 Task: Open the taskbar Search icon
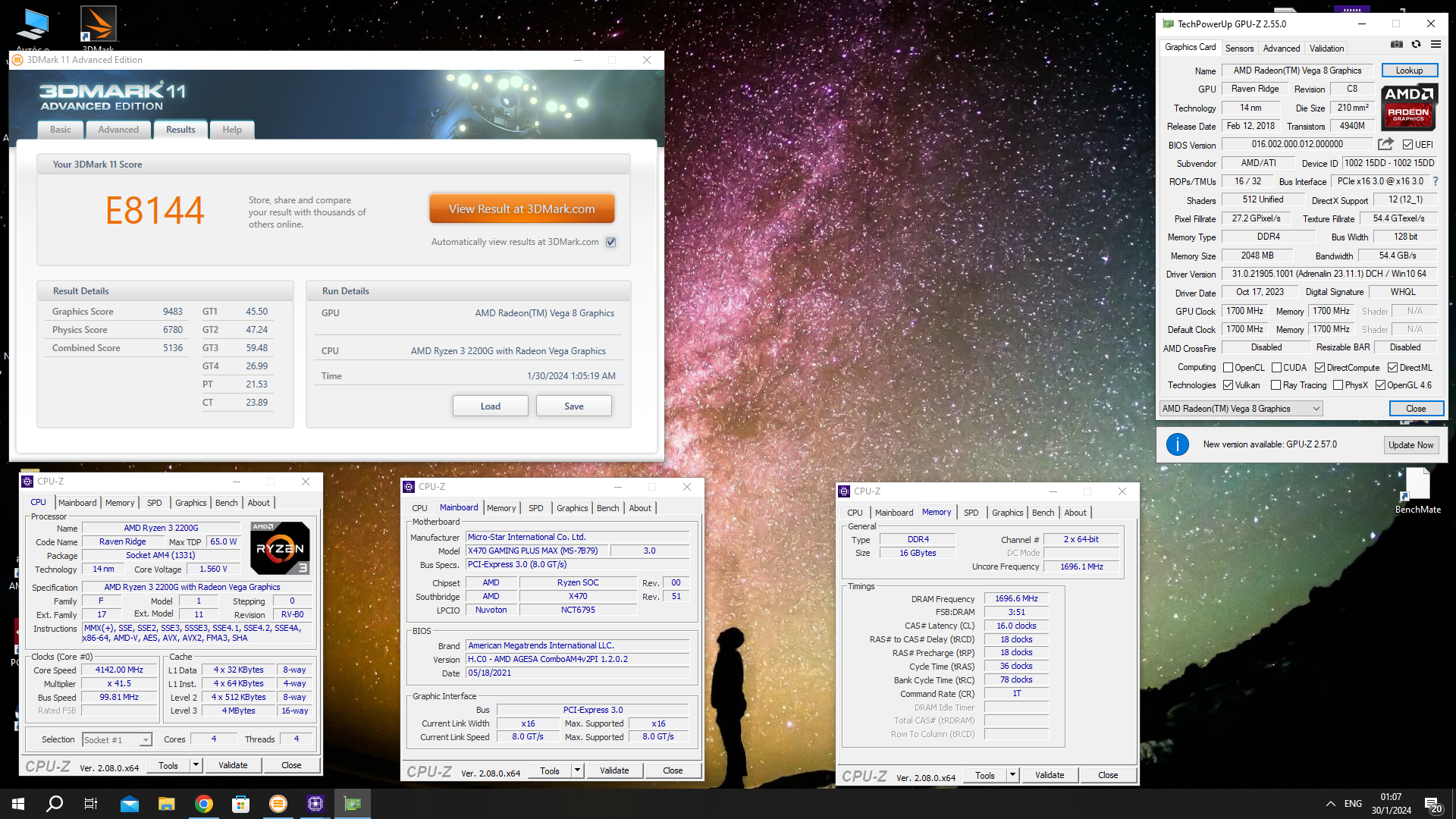[x=55, y=804]
